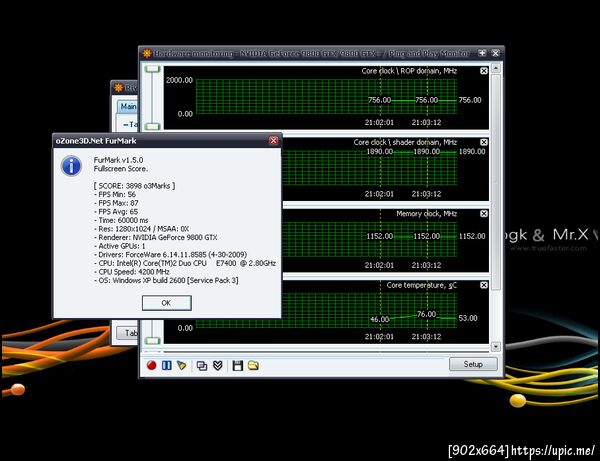Open log file with yellow folder icon

[x=253, y=365]
